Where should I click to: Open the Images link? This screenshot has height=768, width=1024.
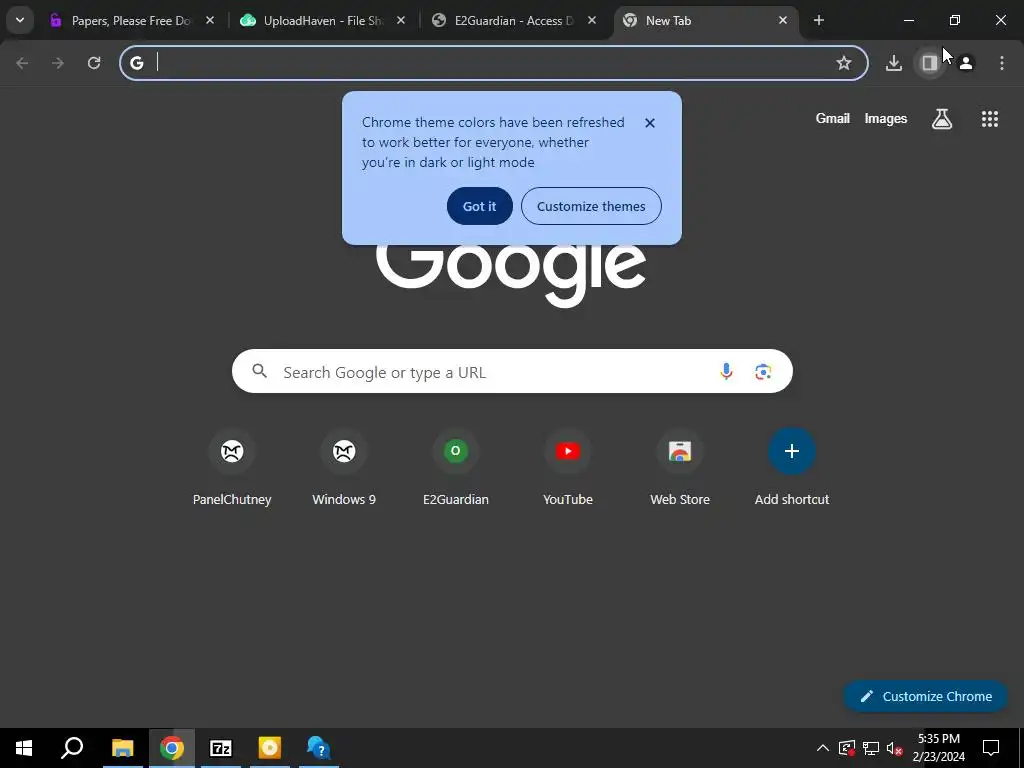[886, 118]
